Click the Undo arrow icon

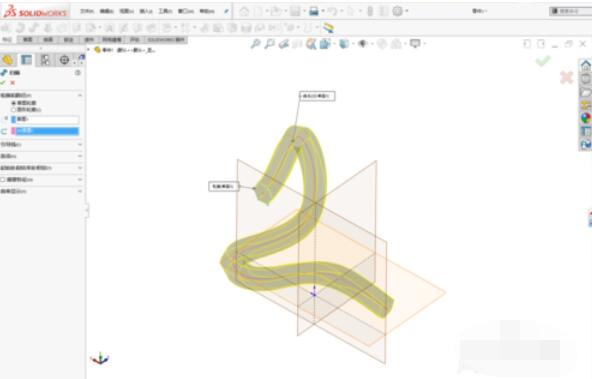(x=332, y=11)
